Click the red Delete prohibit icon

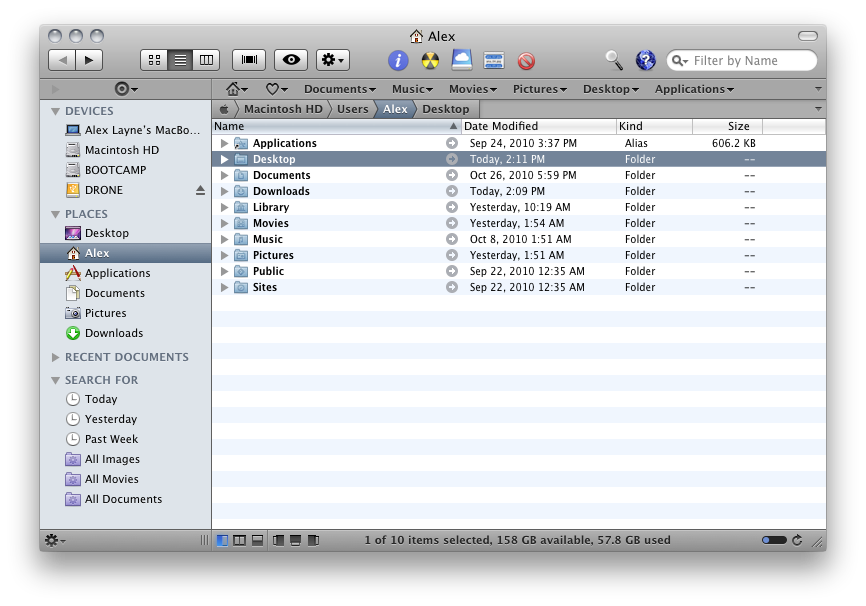526,61
